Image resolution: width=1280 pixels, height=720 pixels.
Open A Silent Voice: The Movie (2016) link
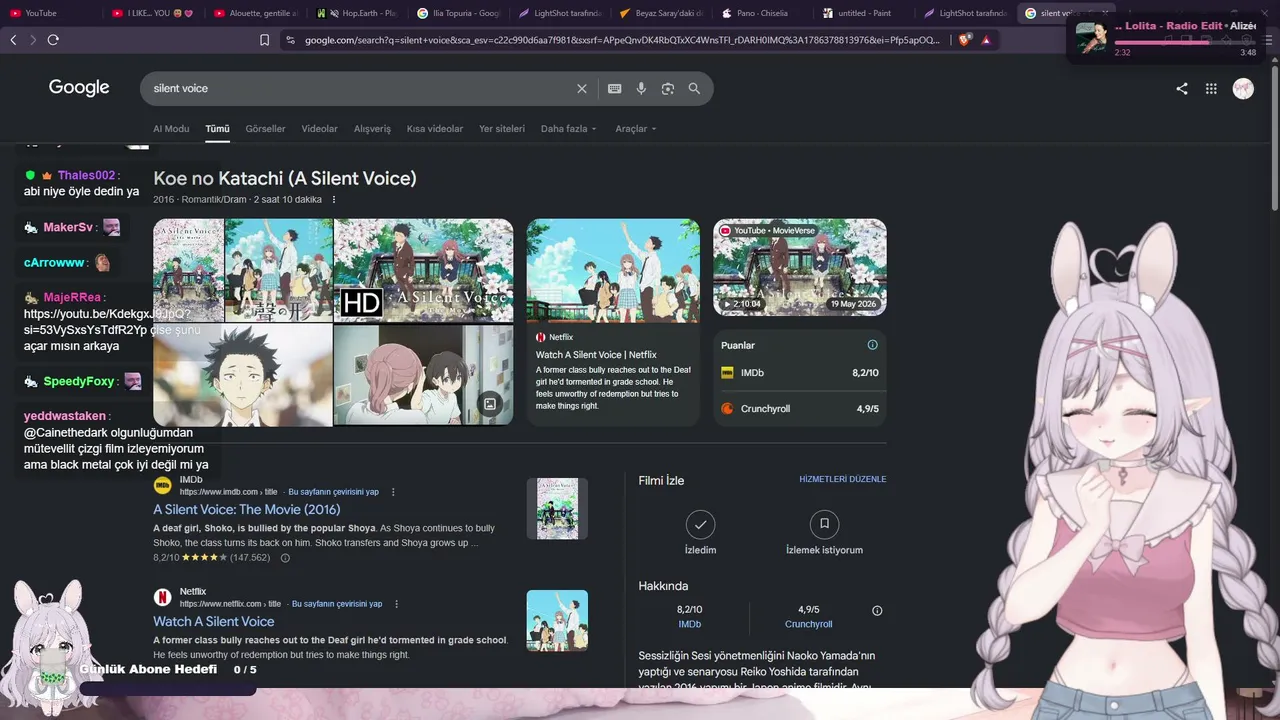(246, 510)
